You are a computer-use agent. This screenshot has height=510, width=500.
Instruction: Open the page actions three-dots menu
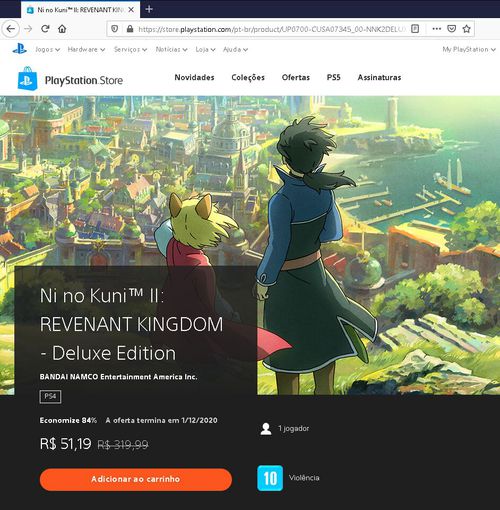coord(436,29)
